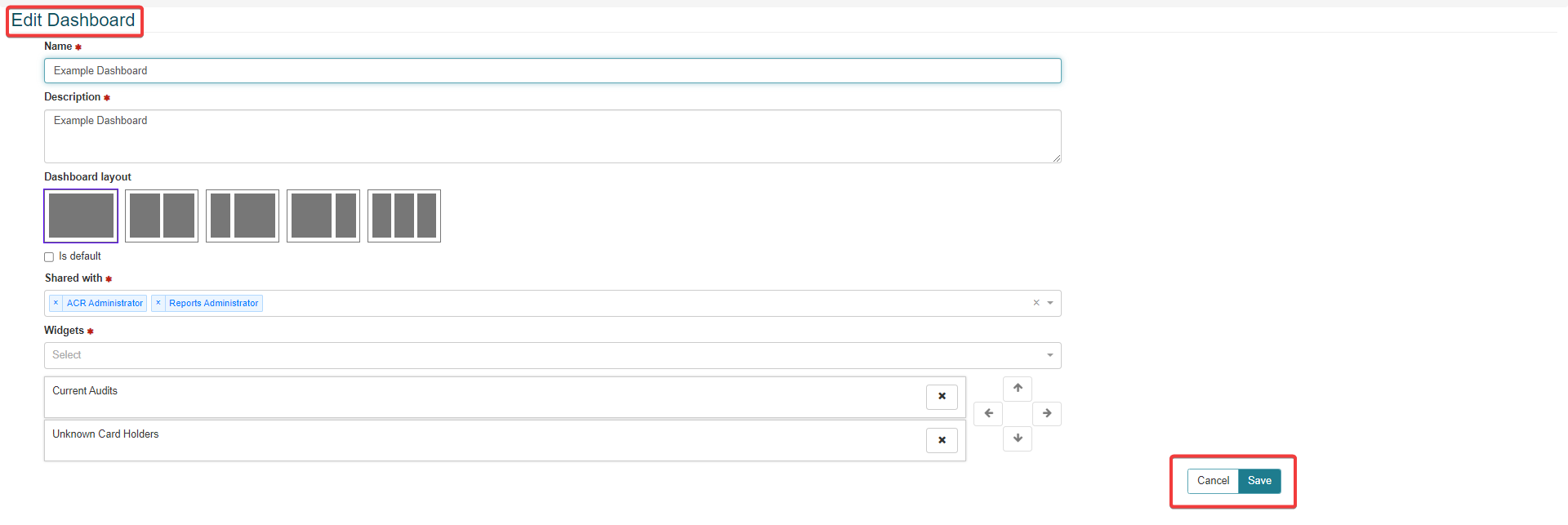
Task: Choose the narrow-left wide-right layout
Action: coord(243,216)
